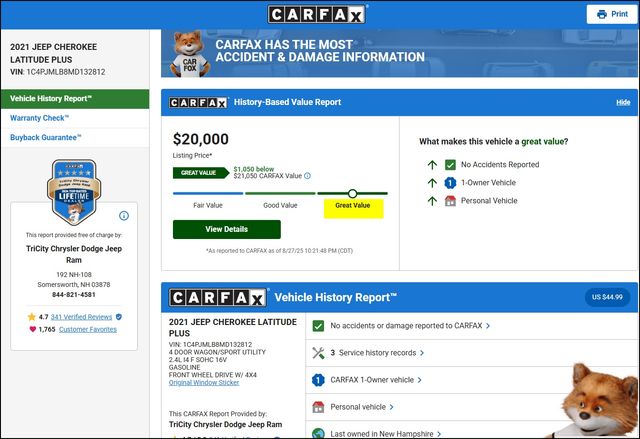Click the CARFAX logo in the header
The width and height of the screenshot is (640, 439).
(x=317, y=14)
